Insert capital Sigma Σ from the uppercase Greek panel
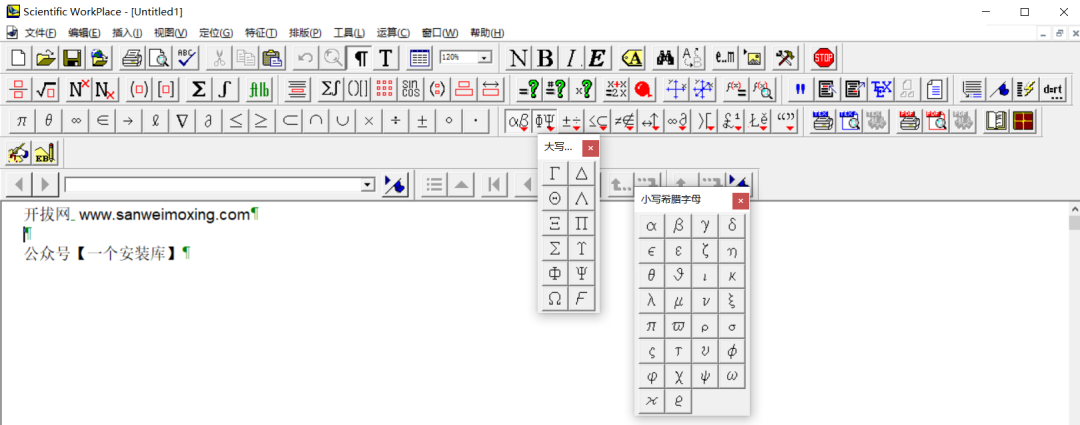 coord(555,249)
